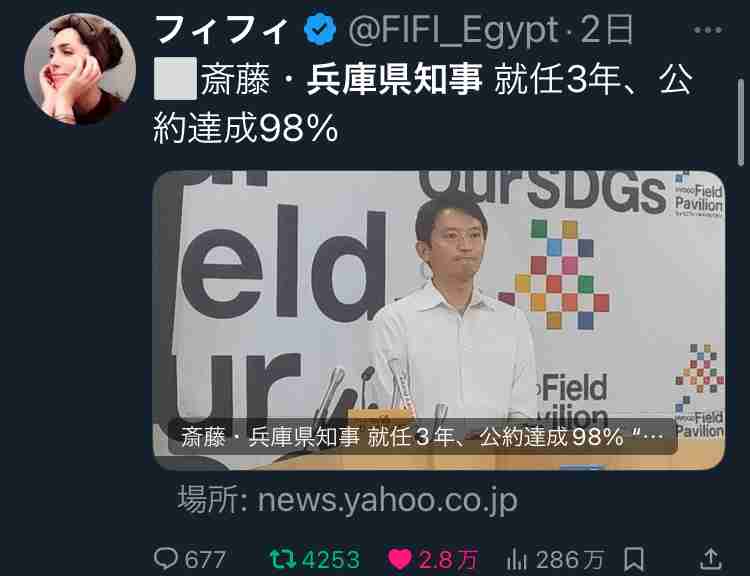Tap the share upload icon
Image resolution: width=750 pixels, height=576 pixels.
710,559
